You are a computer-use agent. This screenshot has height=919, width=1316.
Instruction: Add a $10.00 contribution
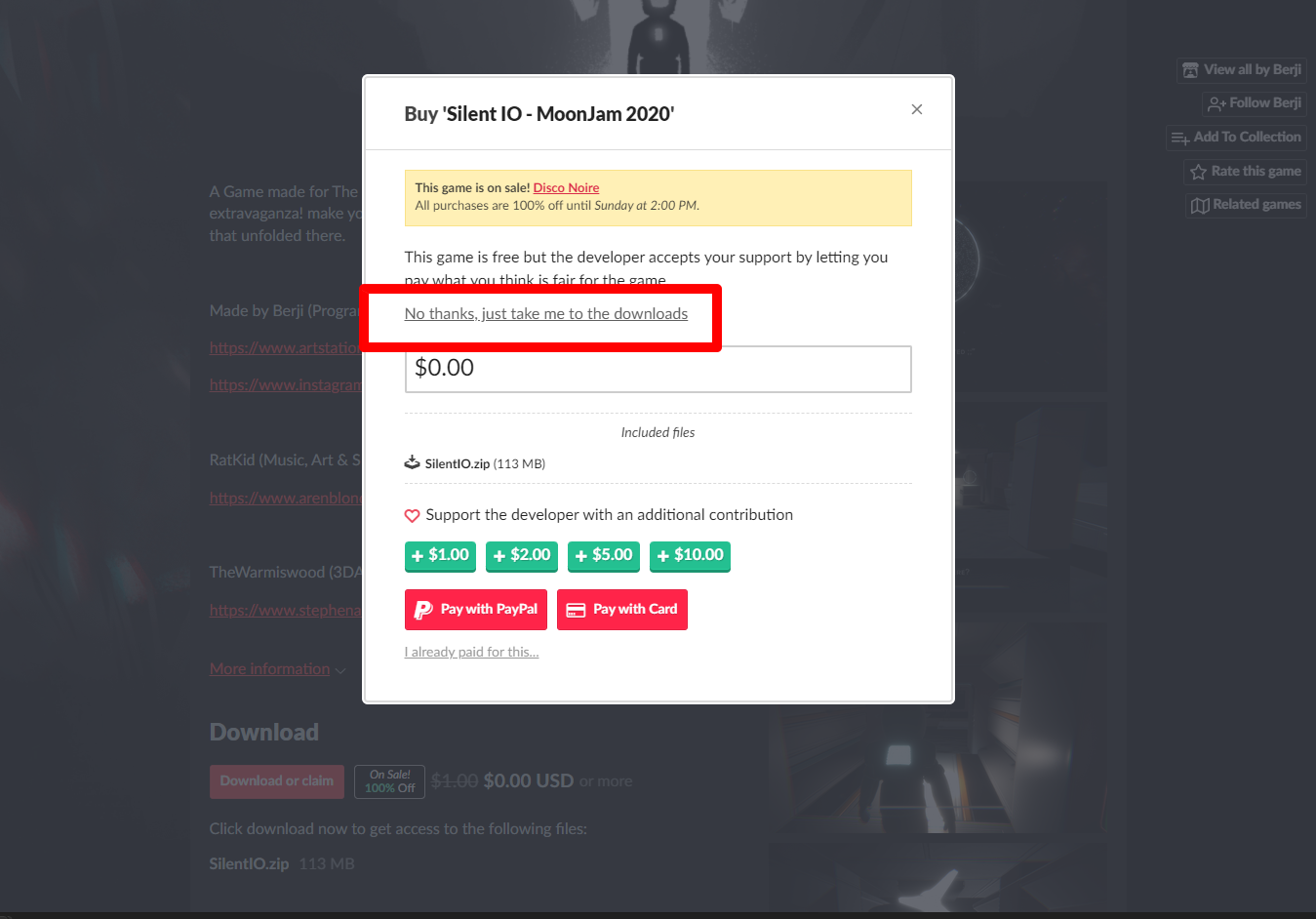click(x=690, y=556)
